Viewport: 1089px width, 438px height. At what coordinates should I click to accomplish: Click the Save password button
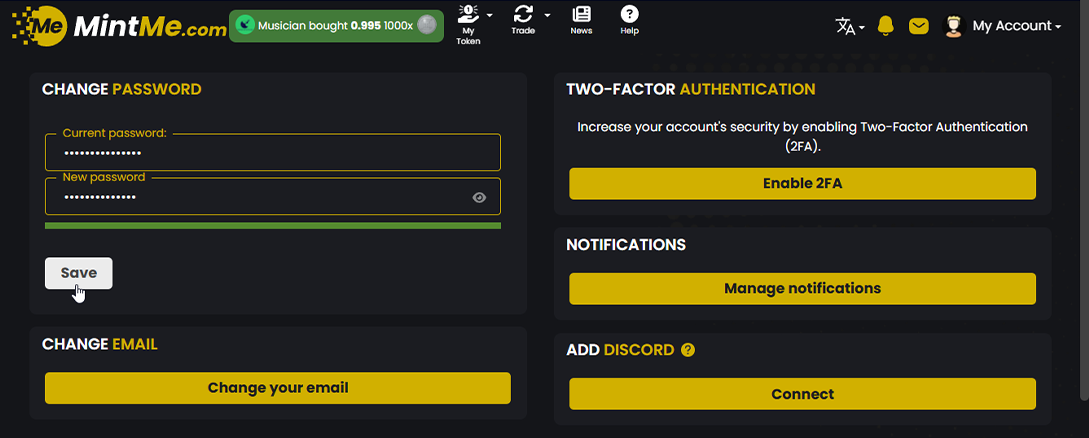[79, 273]
